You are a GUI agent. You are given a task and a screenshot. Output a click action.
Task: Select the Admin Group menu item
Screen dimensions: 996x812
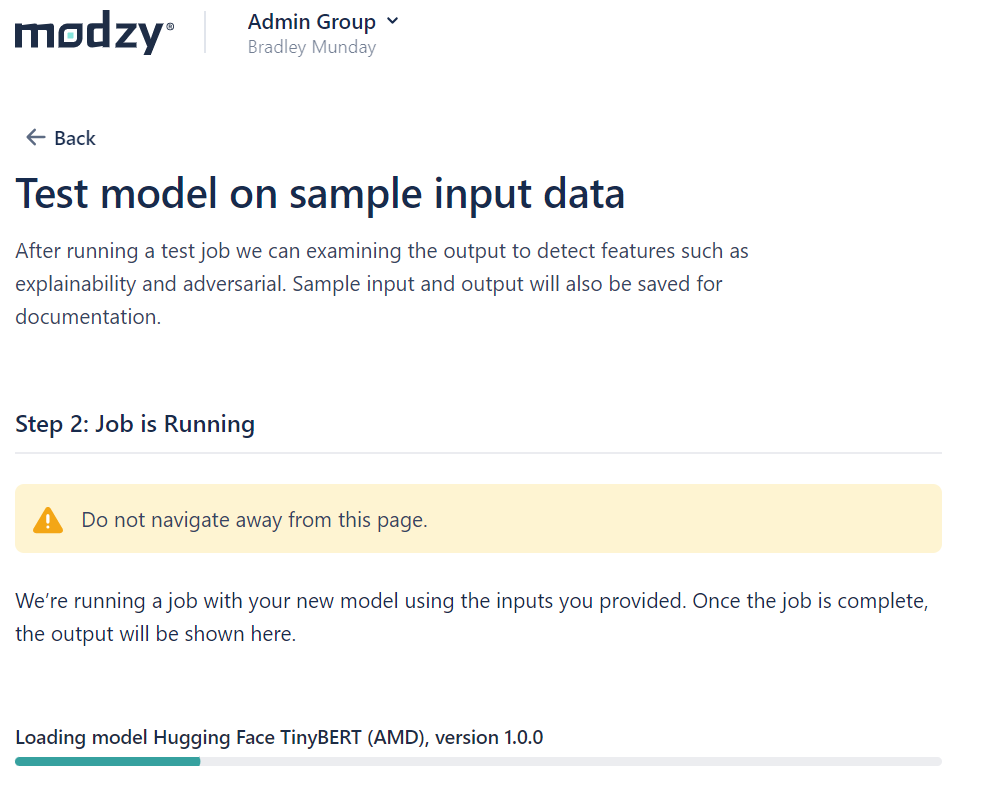[x=312, y=20]
